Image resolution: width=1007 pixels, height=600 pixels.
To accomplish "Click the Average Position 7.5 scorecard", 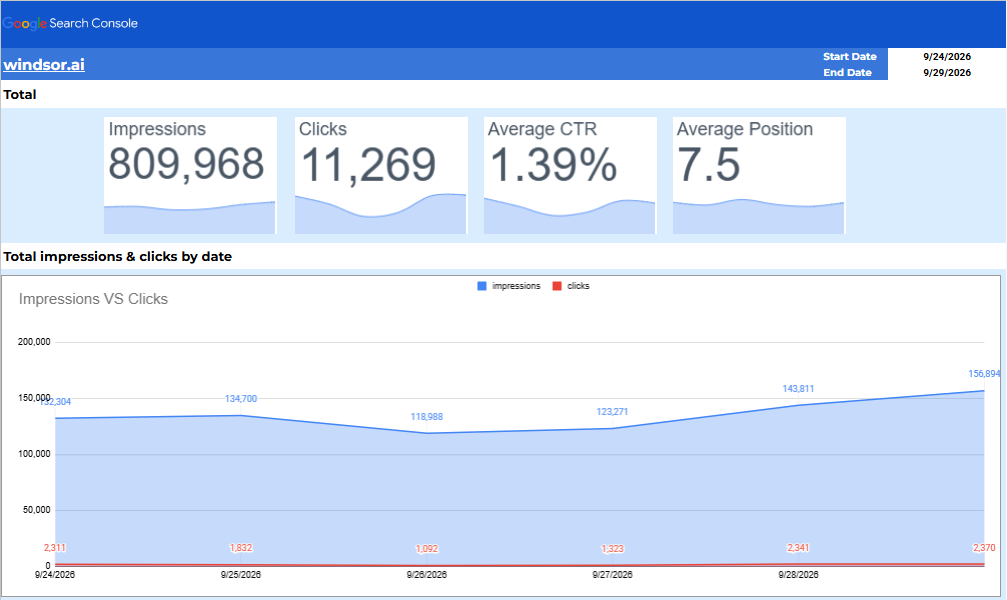I will pyautogui.click(x=759, y=175).
